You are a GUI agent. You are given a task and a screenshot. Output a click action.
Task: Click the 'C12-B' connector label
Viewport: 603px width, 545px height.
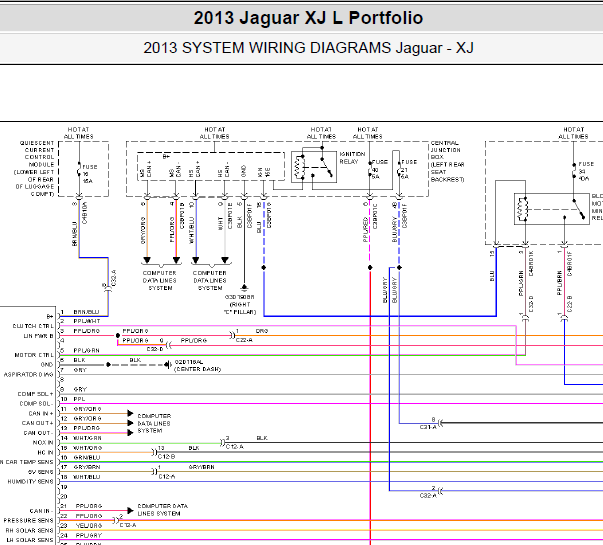pyautogui.click(x=166, y=457)
